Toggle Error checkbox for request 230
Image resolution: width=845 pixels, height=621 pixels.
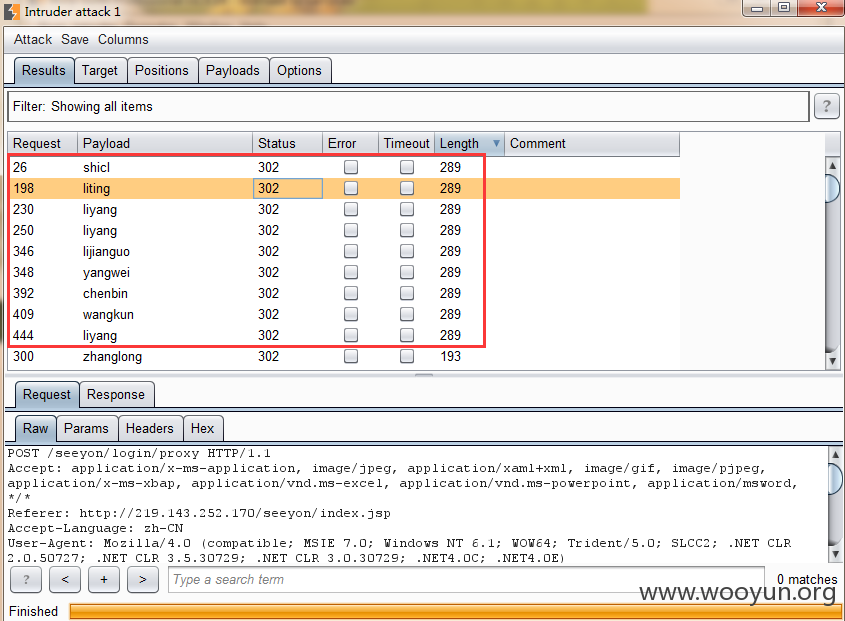351,209
